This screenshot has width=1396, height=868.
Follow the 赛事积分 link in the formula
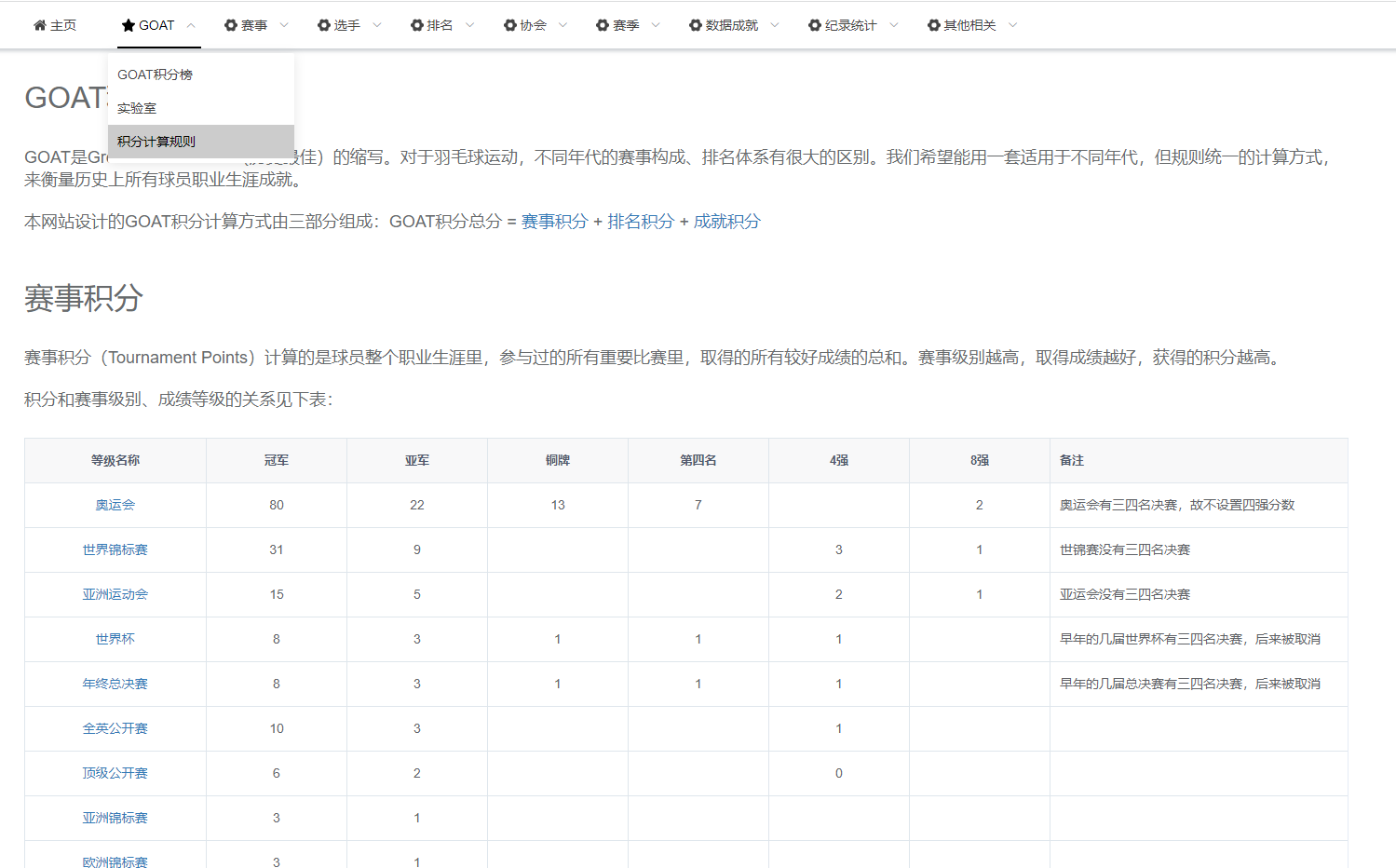pyautogui.click(x=555, y=222)
